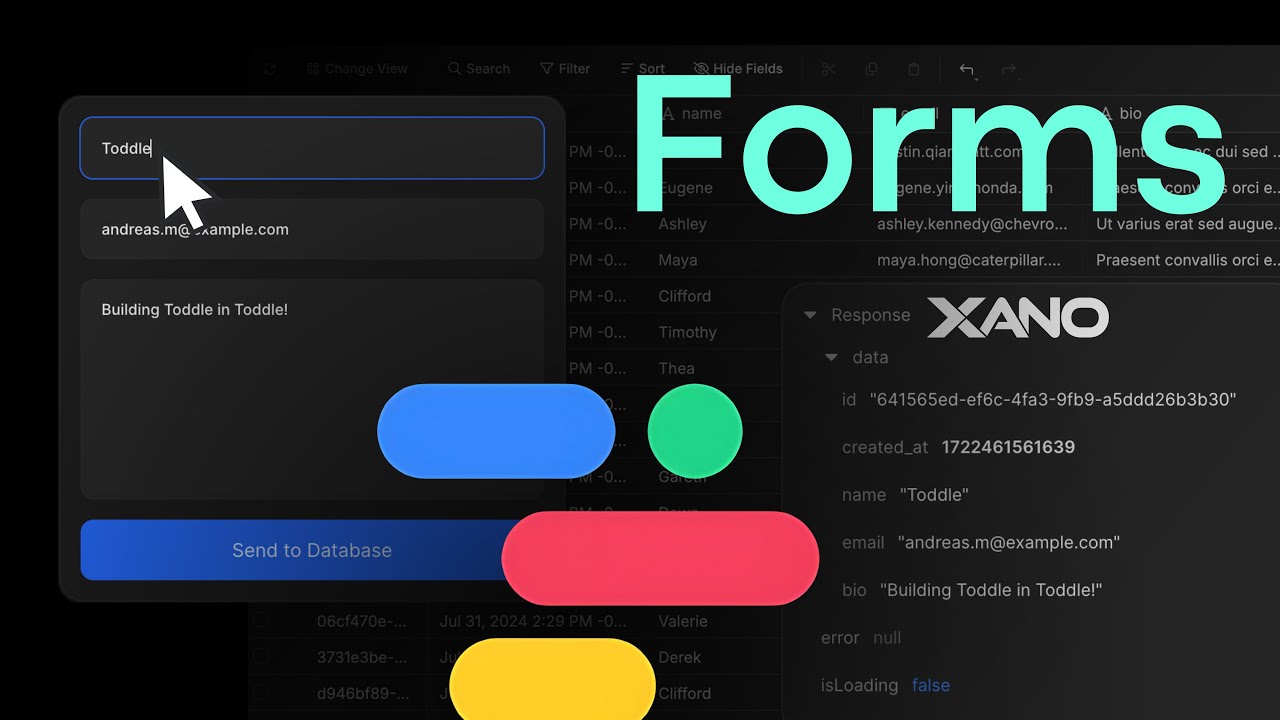Click the text type icon beside the bio header
The height and width of the screenshot is (720, 1280).
pyautogui.click(x=1105, y=114)
